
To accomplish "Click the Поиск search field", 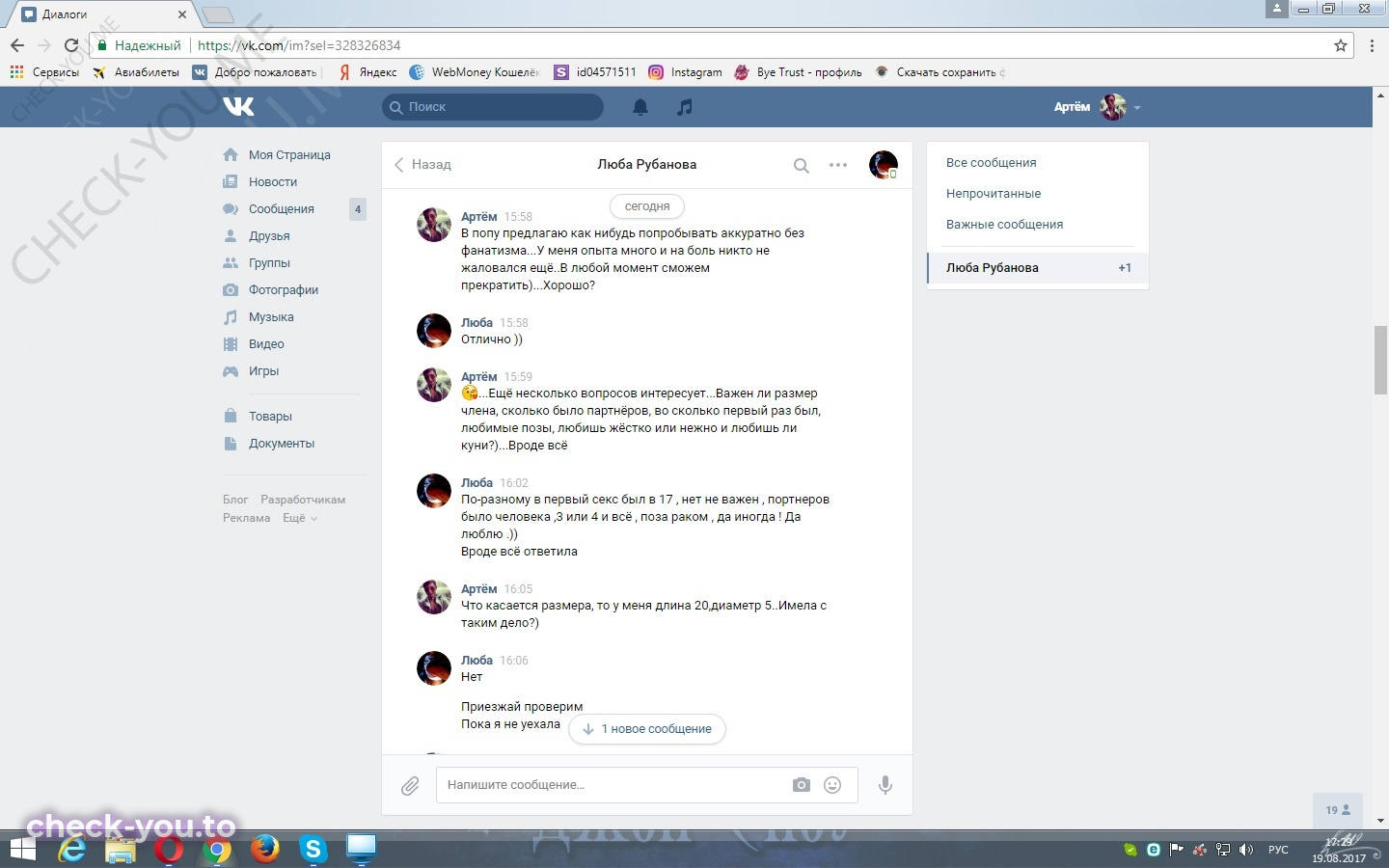I will pos(493,107).
